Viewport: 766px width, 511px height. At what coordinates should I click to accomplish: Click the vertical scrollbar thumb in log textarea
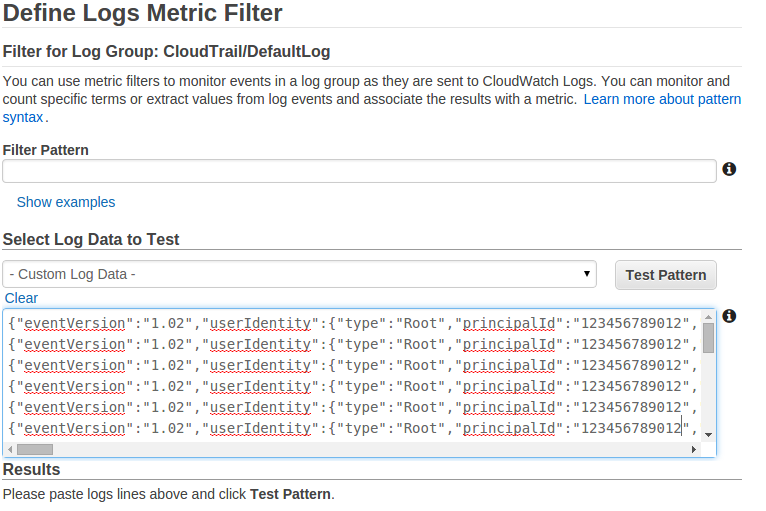(708, 338)
